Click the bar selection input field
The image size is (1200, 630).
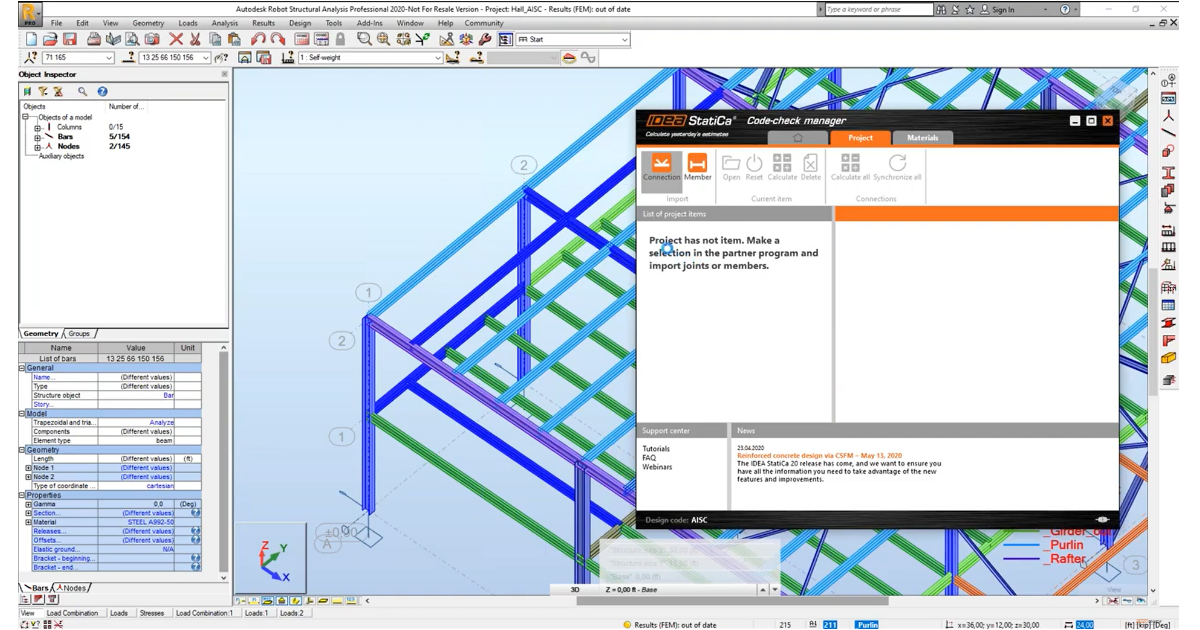click(x=170, y=58)
